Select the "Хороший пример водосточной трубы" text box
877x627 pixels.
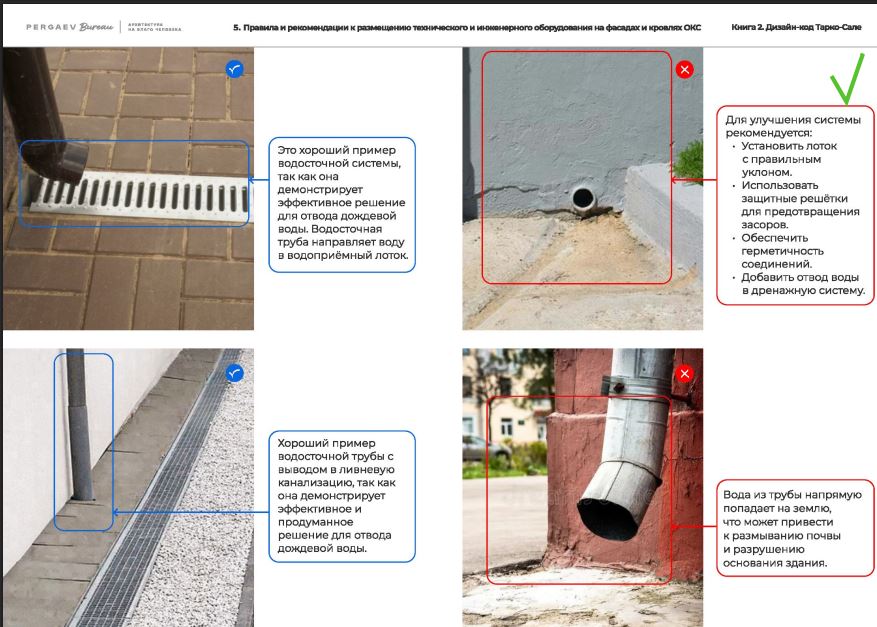(x=343, y=495)
